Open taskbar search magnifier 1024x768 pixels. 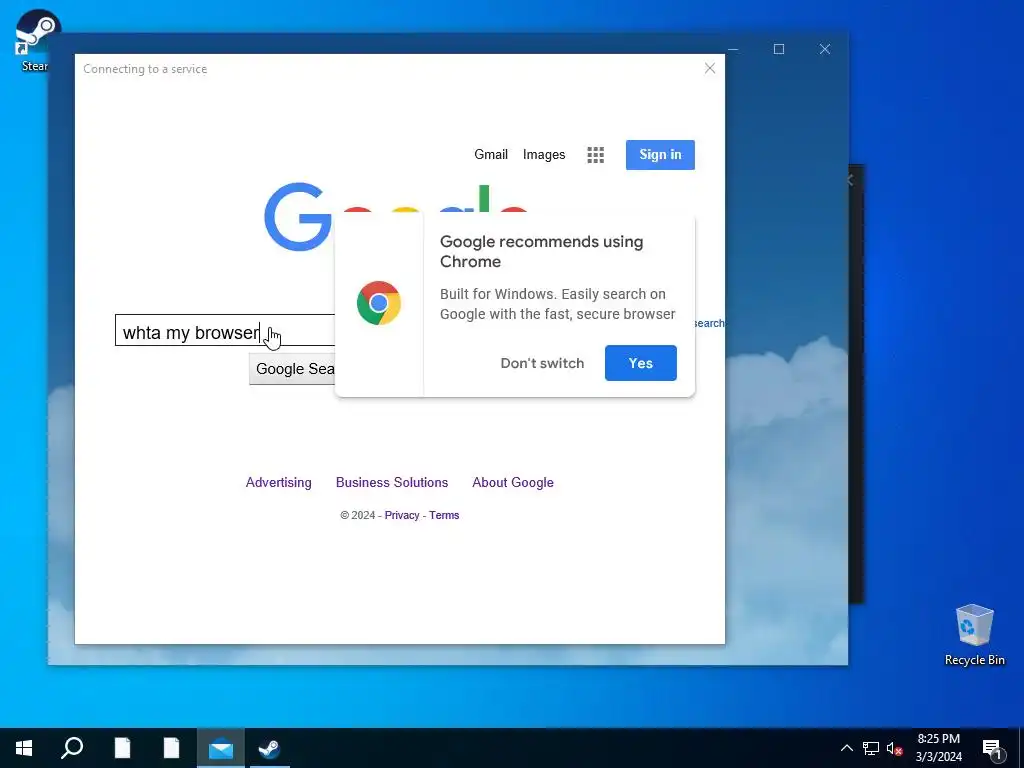(72, 748)
